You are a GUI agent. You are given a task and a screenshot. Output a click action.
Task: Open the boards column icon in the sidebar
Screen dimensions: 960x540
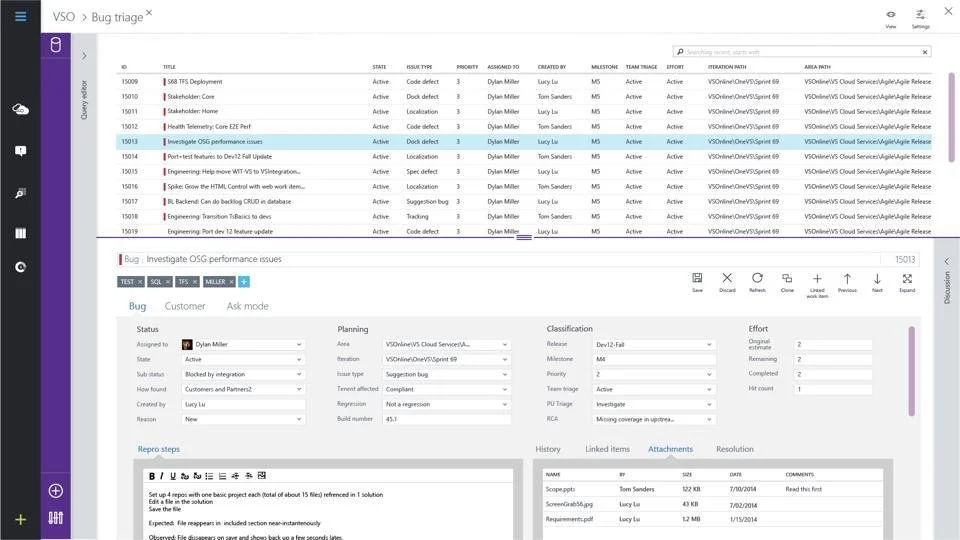[20, 233]
